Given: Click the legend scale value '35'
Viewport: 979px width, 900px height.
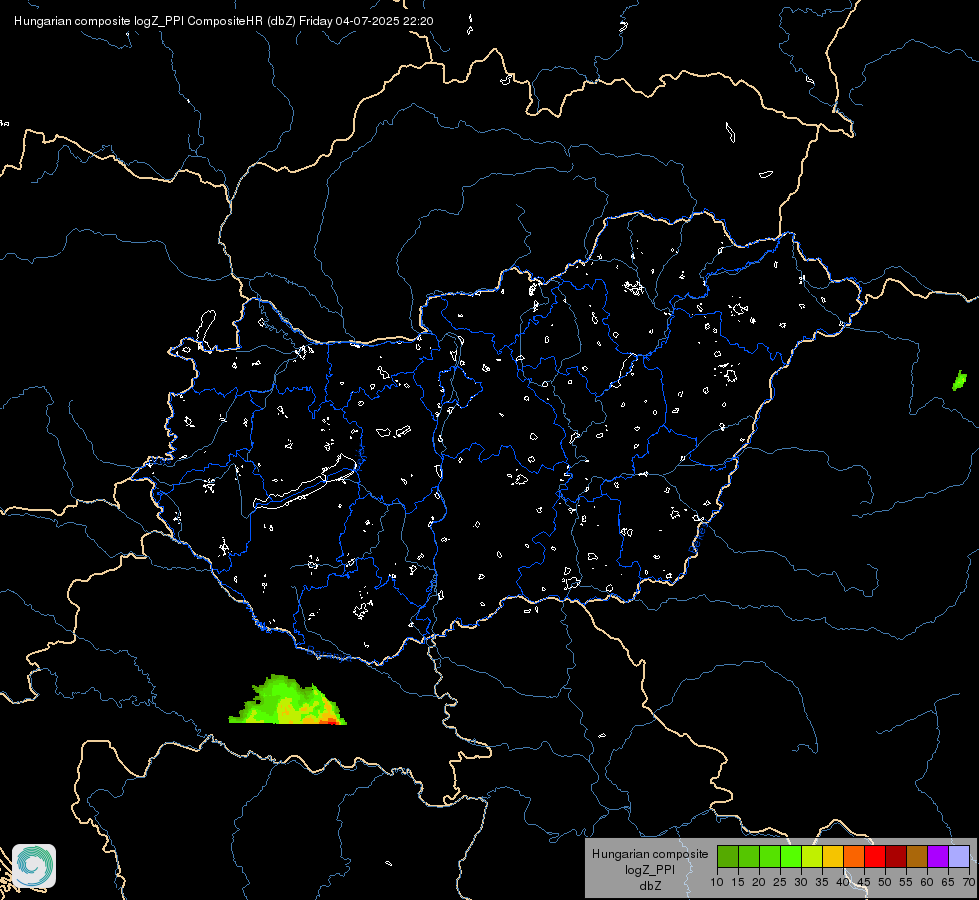Looking at the screenshot, I should click(822, 883).
